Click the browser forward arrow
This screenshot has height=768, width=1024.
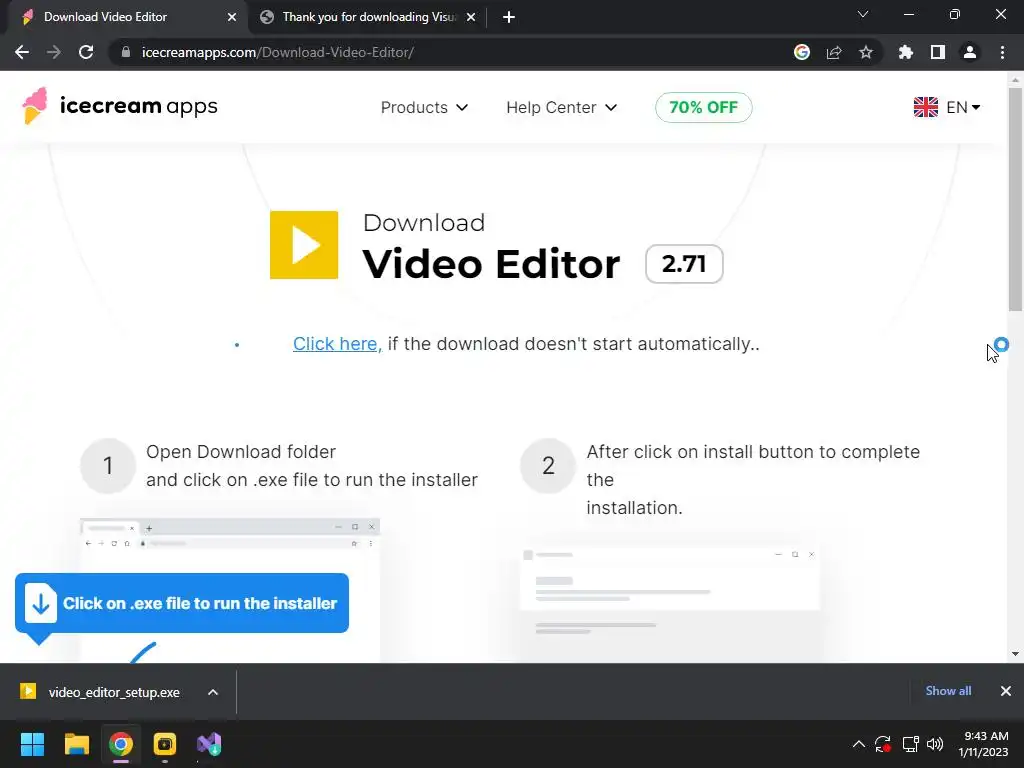[54, 52]
